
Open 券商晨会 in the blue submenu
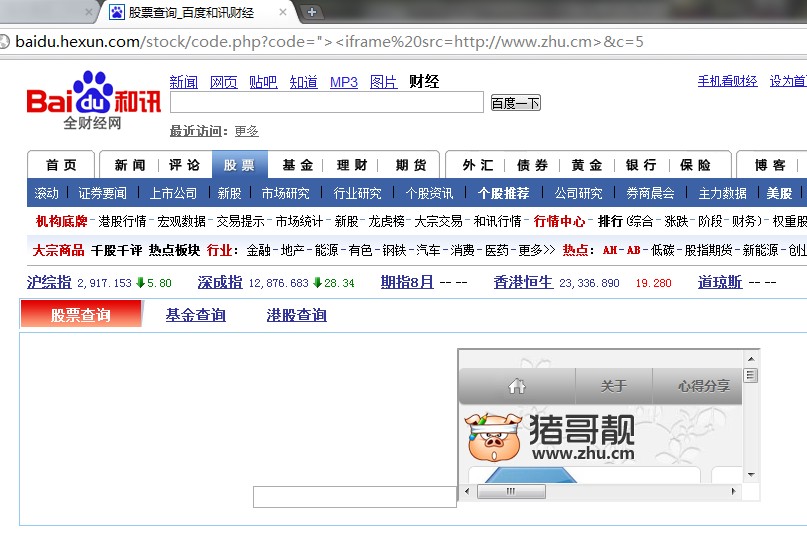tap(651, 193)
